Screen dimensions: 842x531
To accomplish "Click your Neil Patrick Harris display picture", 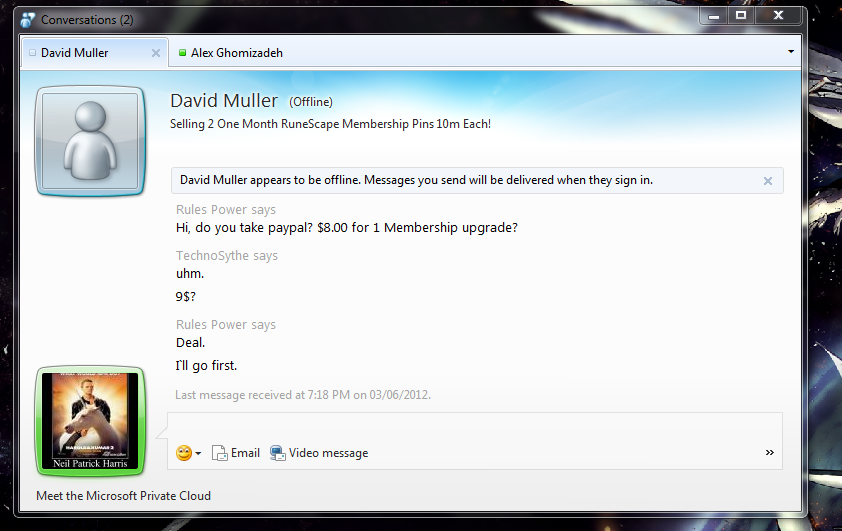I will (x=90, y=421).
